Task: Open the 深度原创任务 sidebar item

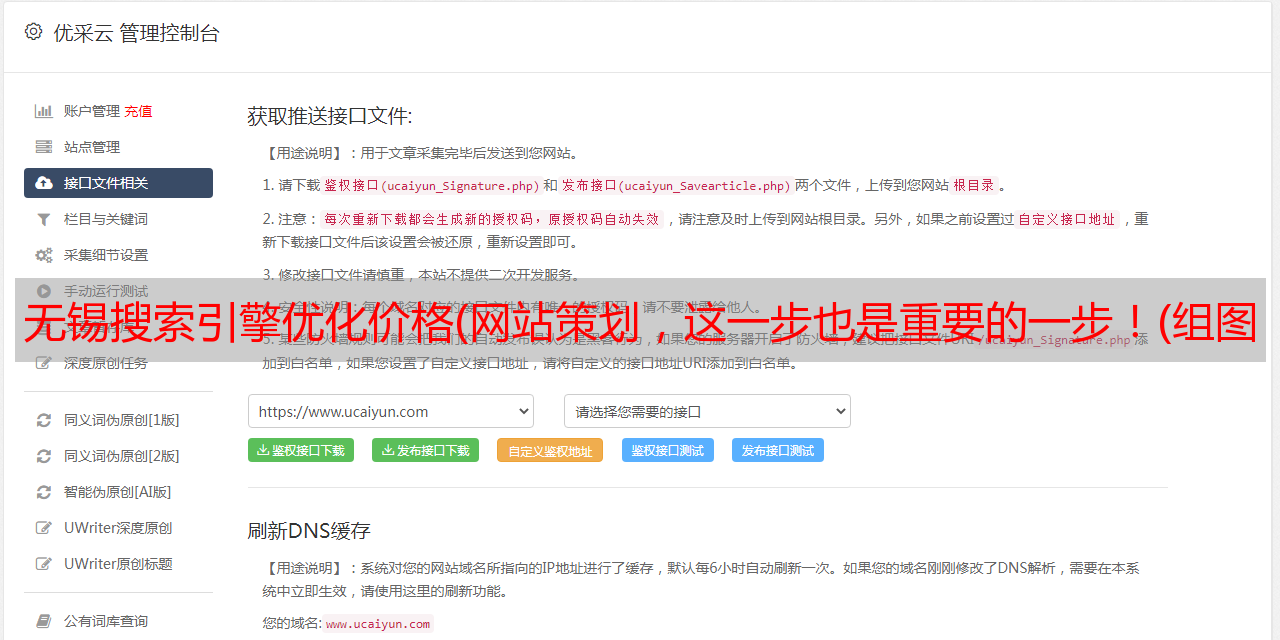Action: 118,363
